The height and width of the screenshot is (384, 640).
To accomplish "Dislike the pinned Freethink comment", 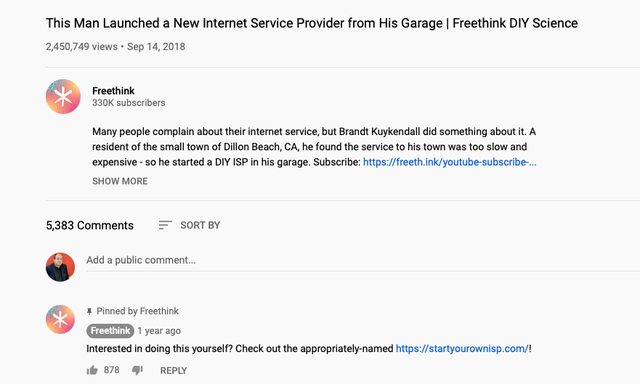I will click(x=137, y=370).
